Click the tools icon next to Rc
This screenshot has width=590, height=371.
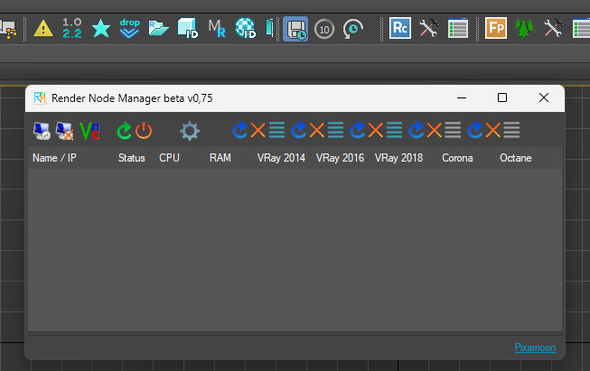point(429,28)
